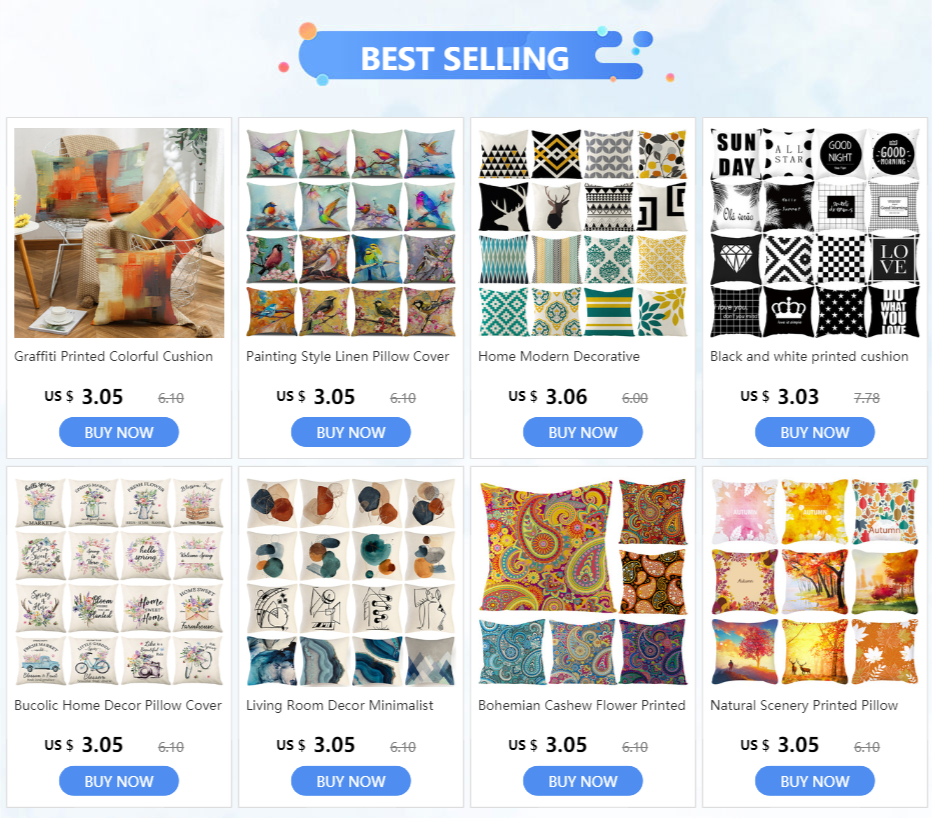Open the Bohemian paisley pillow image
This screenshot has height=818, width=932.
(x=583, y=582)
